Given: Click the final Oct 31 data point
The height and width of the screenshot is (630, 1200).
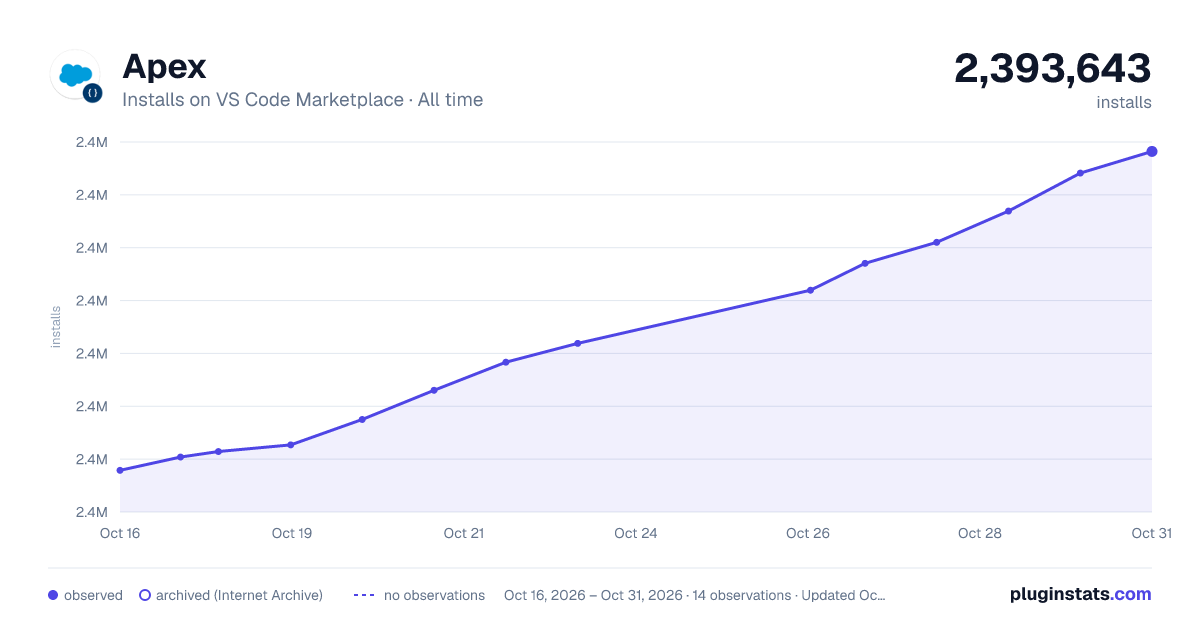Looking at the screenshot, I should pyautogui.click(x=1152, y=152).
